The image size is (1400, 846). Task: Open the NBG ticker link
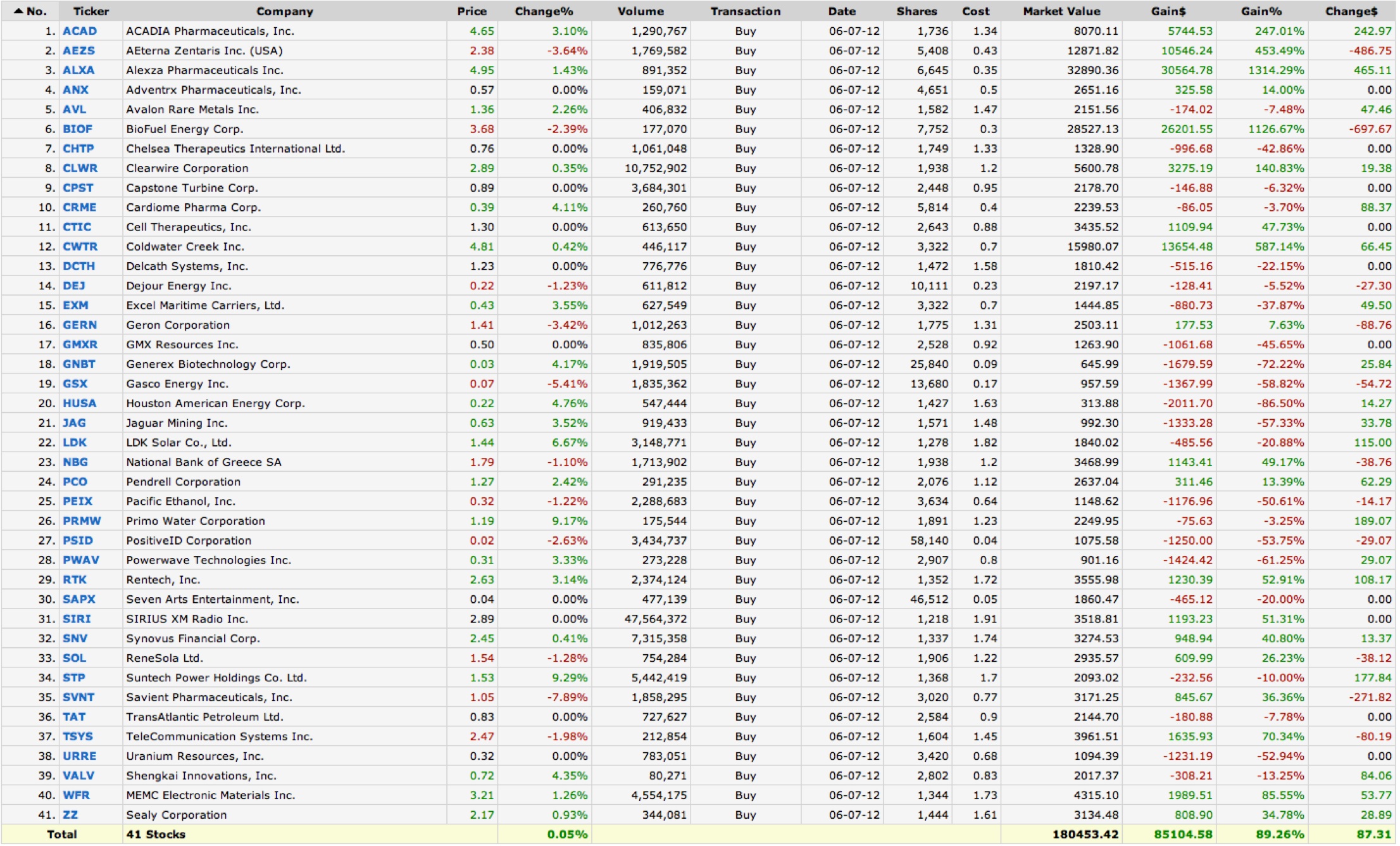[x=75, y=463]
